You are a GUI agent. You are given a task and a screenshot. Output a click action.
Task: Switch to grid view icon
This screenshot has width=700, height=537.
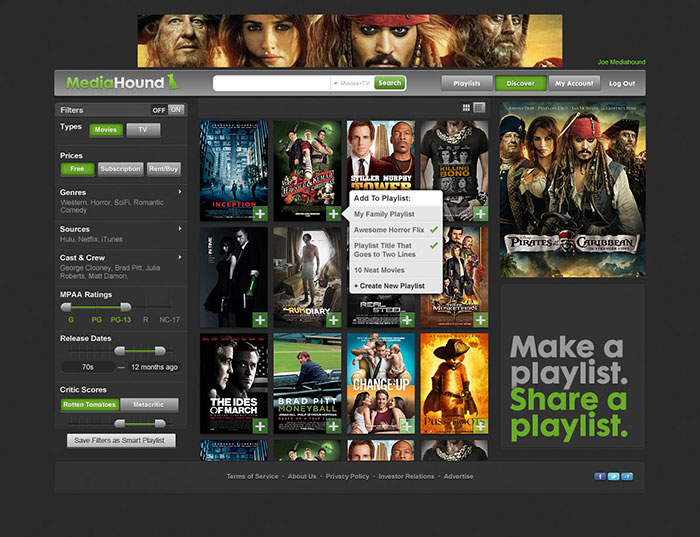tap(466, 108)
